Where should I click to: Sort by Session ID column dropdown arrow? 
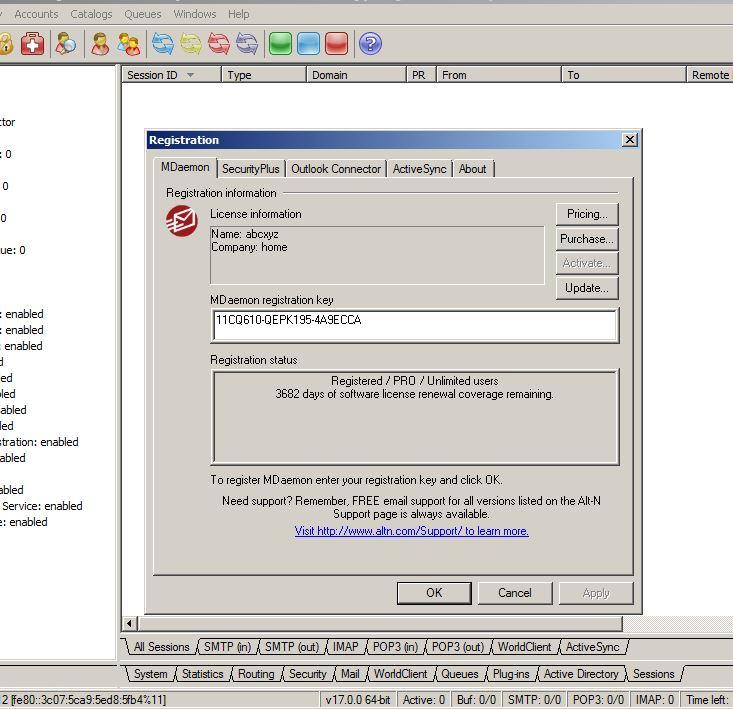click(191, 75)
